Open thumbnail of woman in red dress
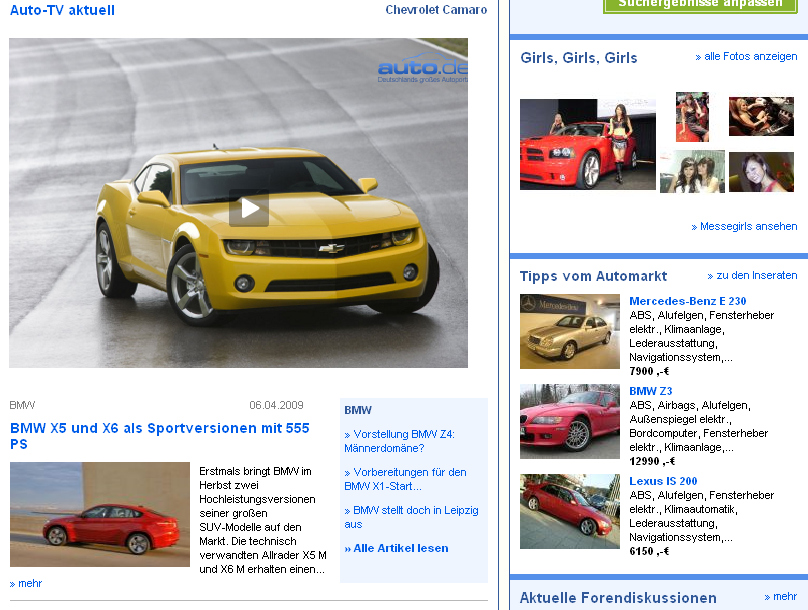 692,117
